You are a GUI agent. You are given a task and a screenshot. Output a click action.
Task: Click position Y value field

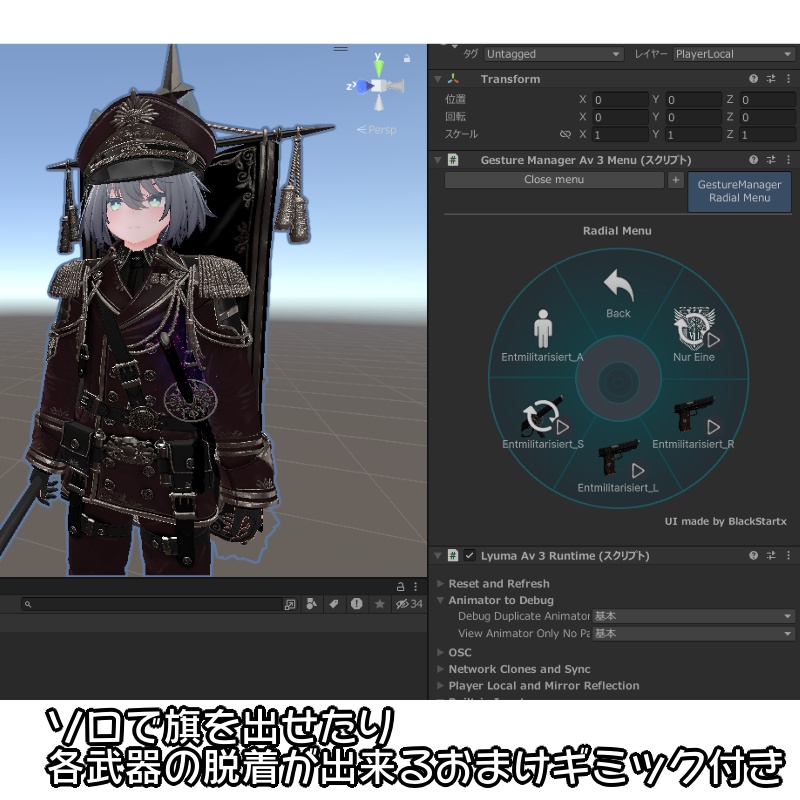tap(693, 99)
